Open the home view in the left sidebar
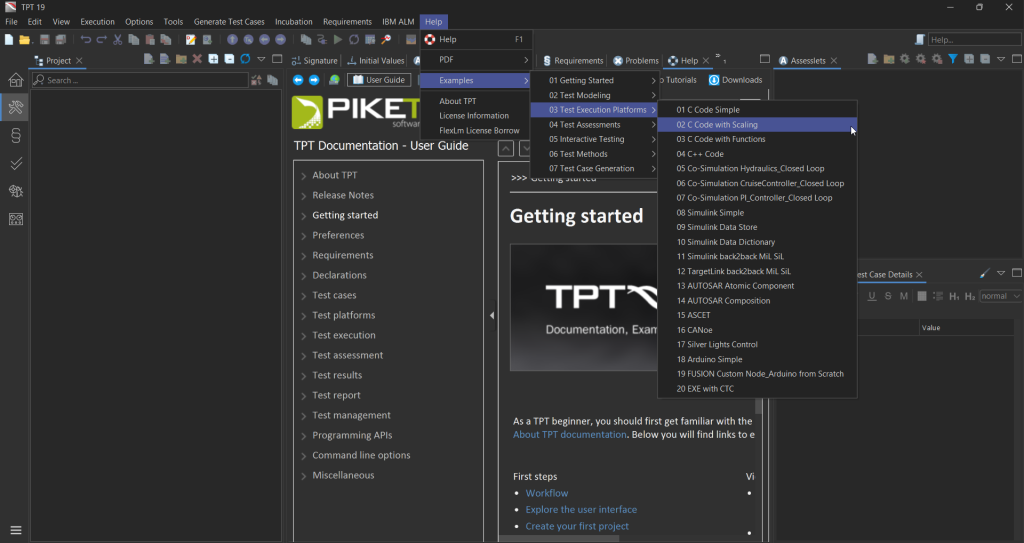This screenshot has width=1024, height=543. 15,80
